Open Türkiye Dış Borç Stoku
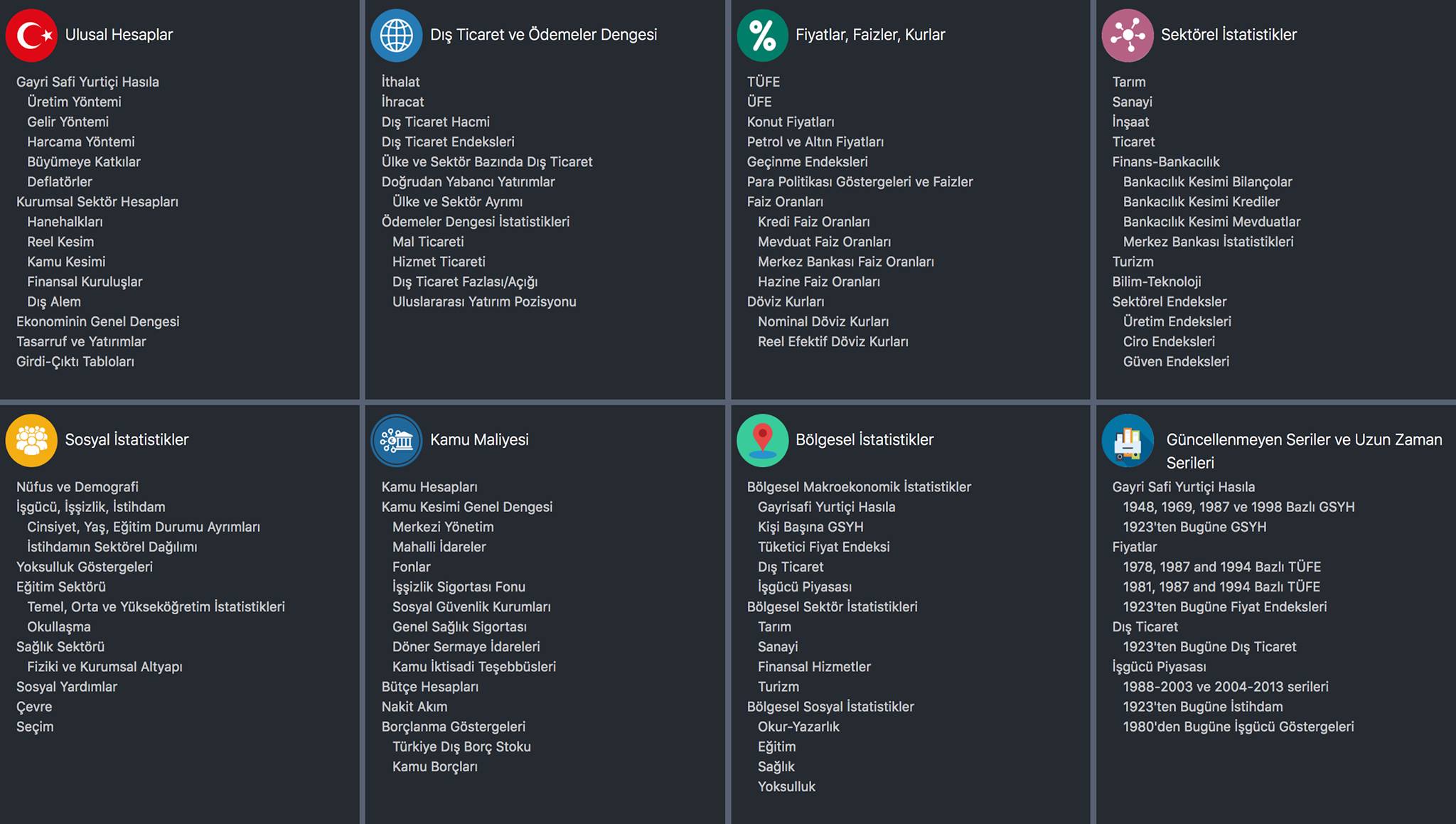The height and width of the screenshot is (824, 1456). pos(461,747)
